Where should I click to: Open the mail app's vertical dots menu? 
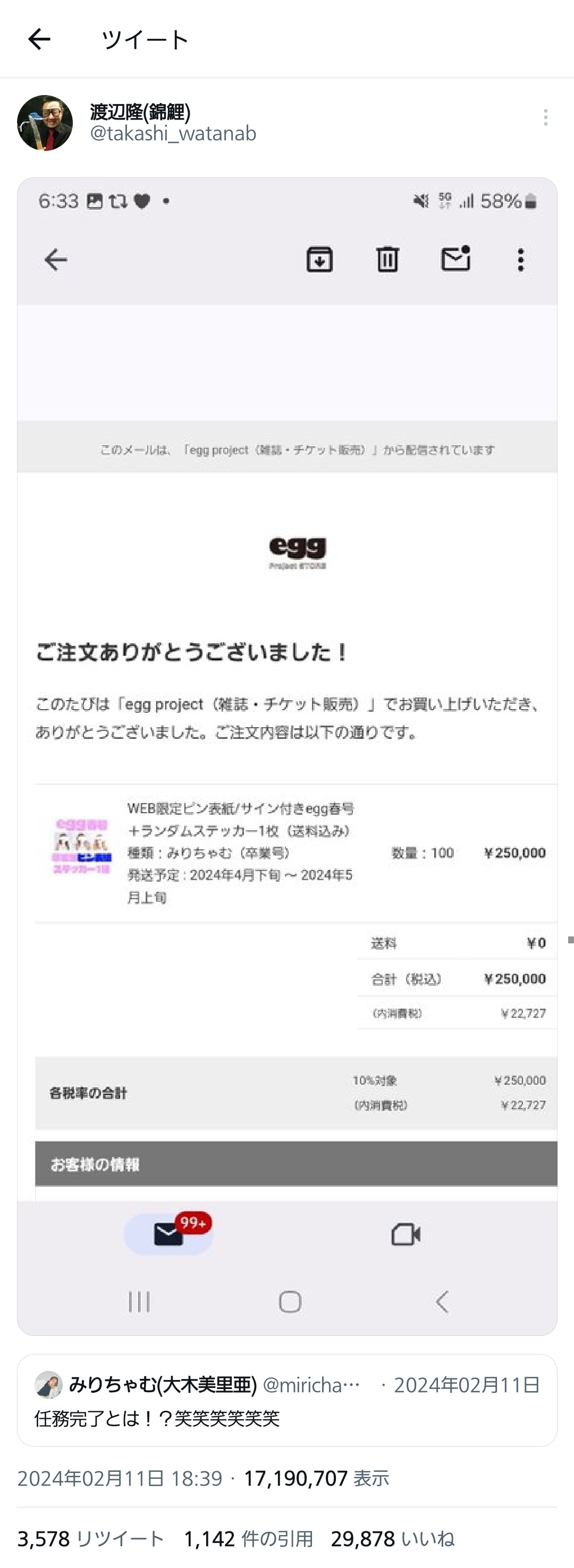coord(520,260)
